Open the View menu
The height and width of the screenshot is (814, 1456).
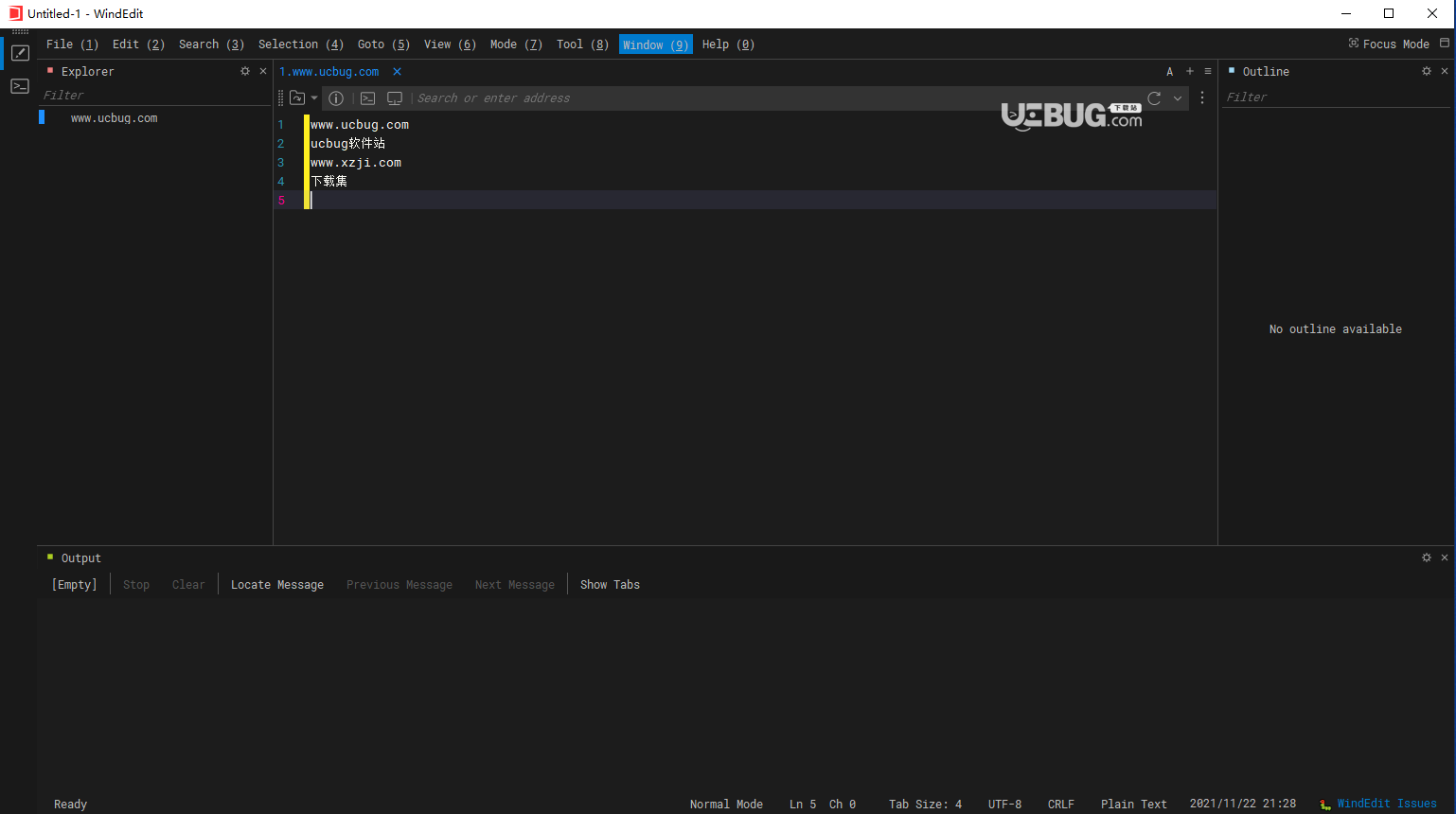click(x=450, y=44)
